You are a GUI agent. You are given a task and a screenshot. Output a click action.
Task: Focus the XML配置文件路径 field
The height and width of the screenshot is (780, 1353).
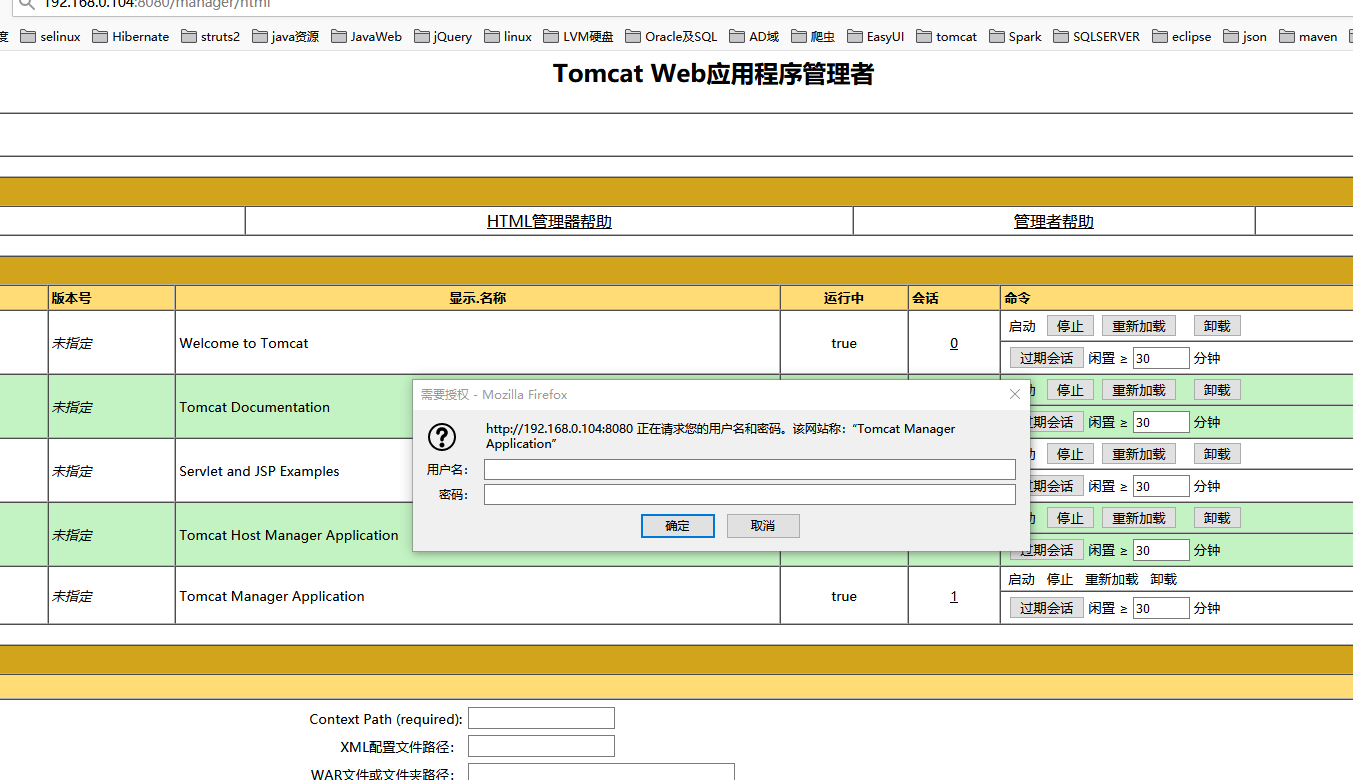coord(541,746)
